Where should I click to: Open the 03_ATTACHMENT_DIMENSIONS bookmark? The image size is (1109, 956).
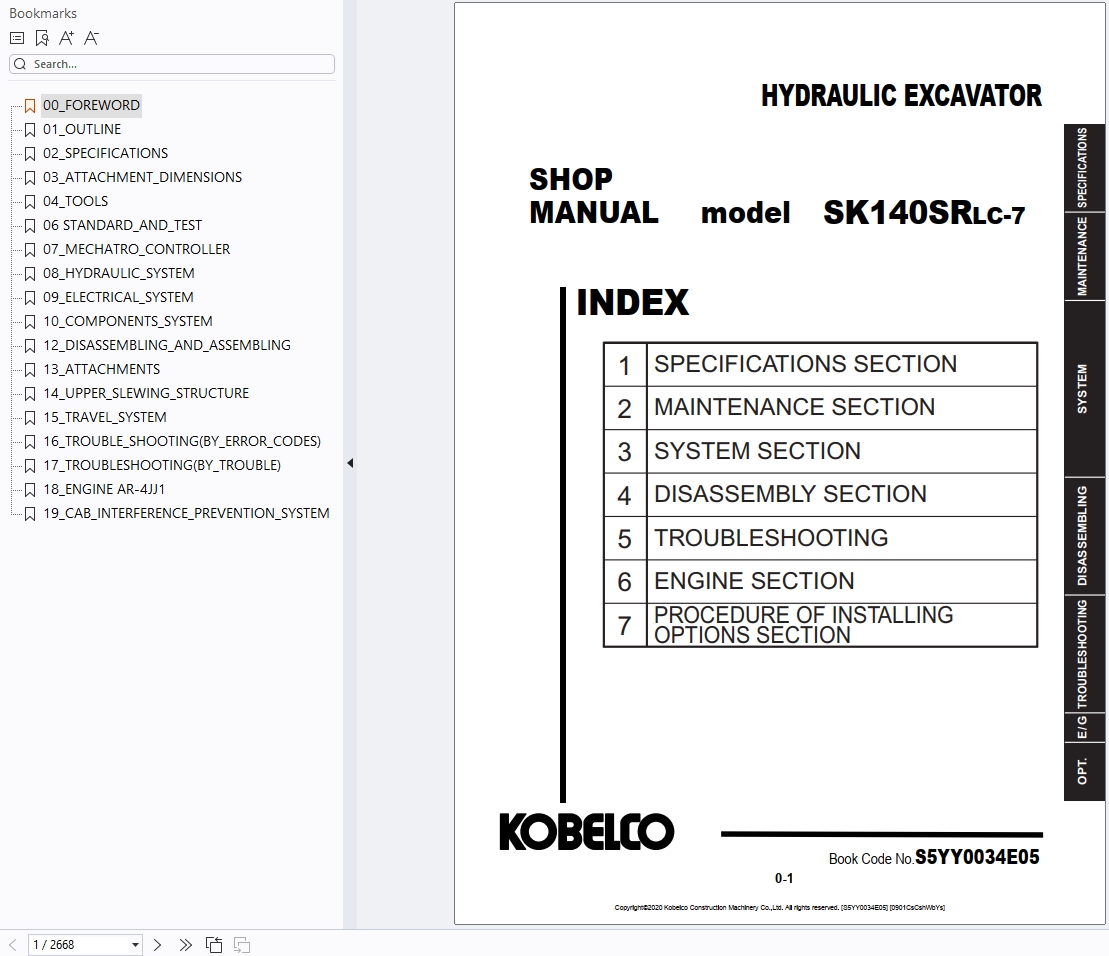tap(142, 177)
